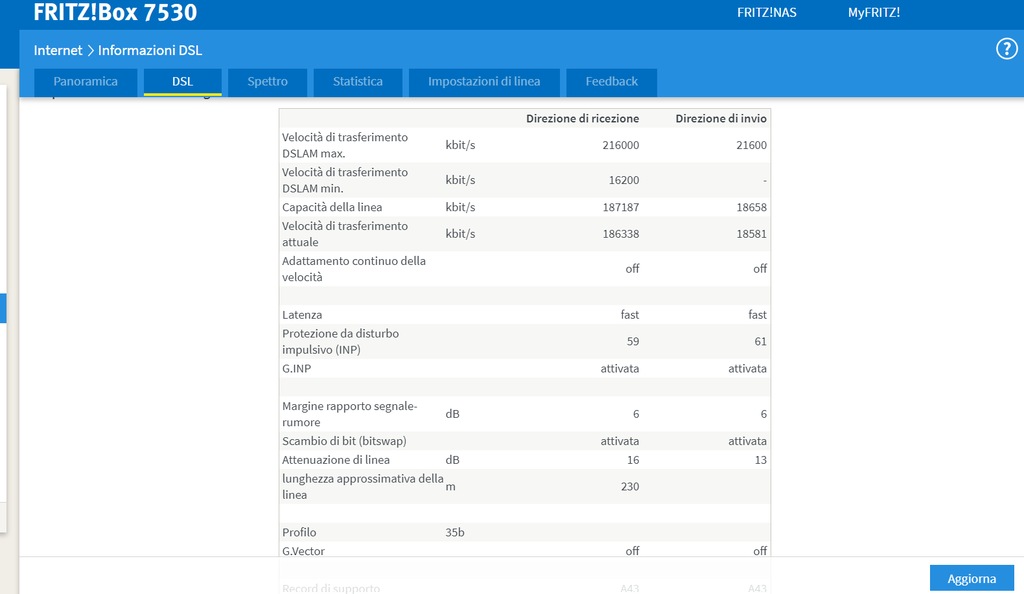Screen dimensions: 1024x594
Task: Select the lunghezza approssimativa della linea label
Action: (x=362, y=487)
